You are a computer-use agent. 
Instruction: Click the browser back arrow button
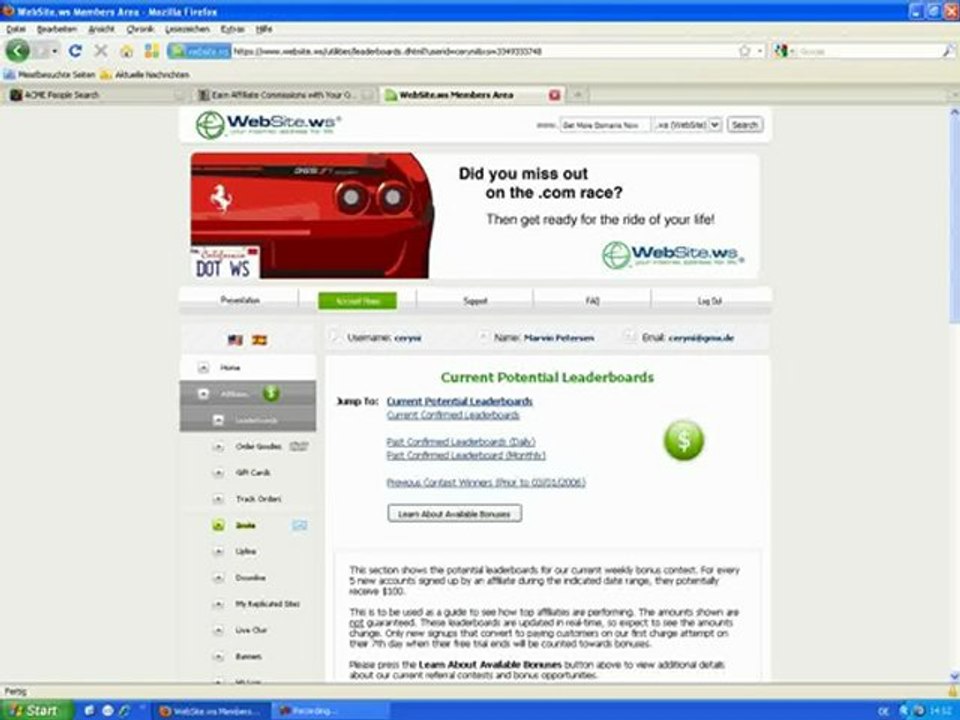click(18, 51)
